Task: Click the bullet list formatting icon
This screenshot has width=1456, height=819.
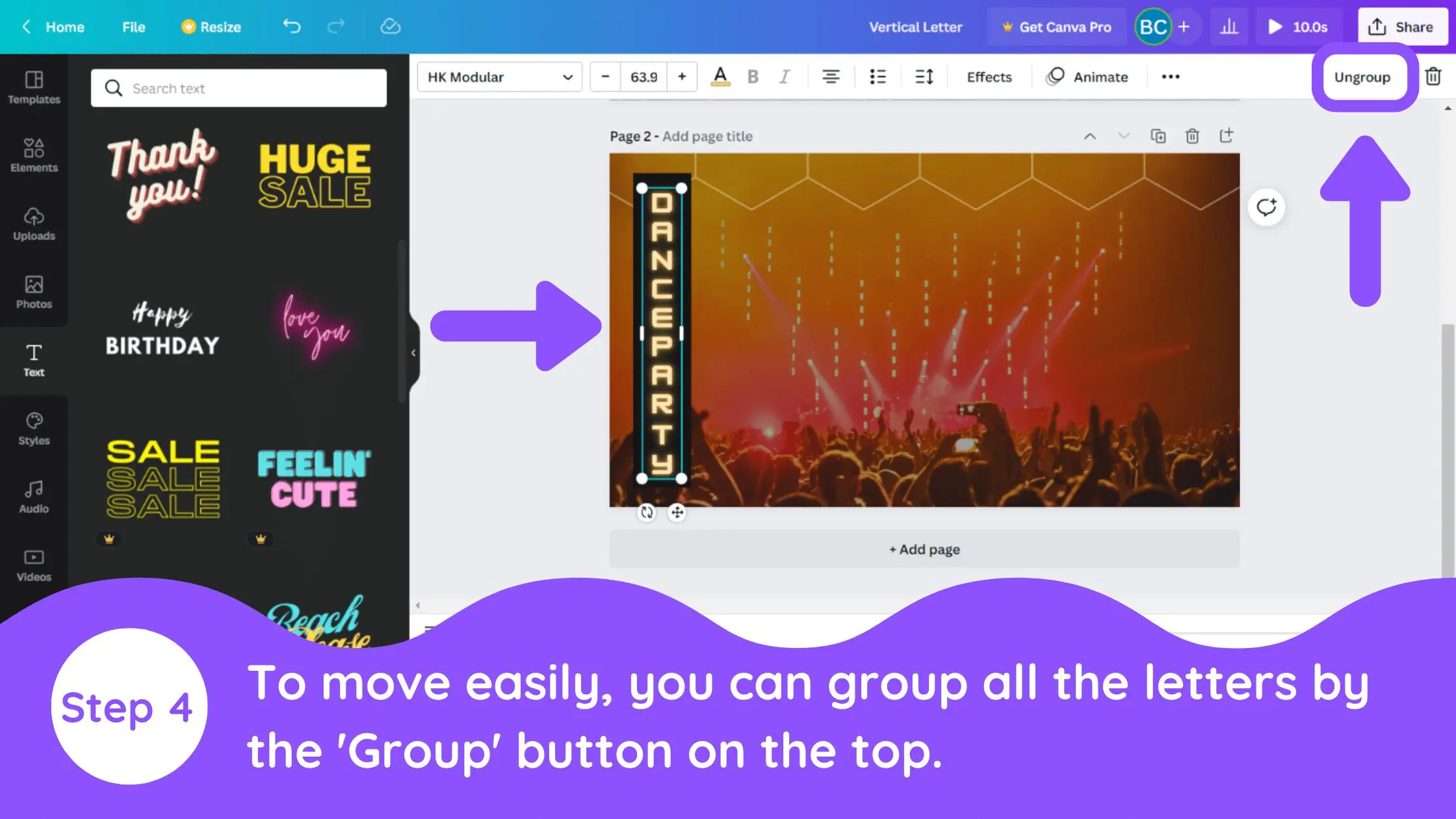Action: pyautogui.click(x=876, y=77)
